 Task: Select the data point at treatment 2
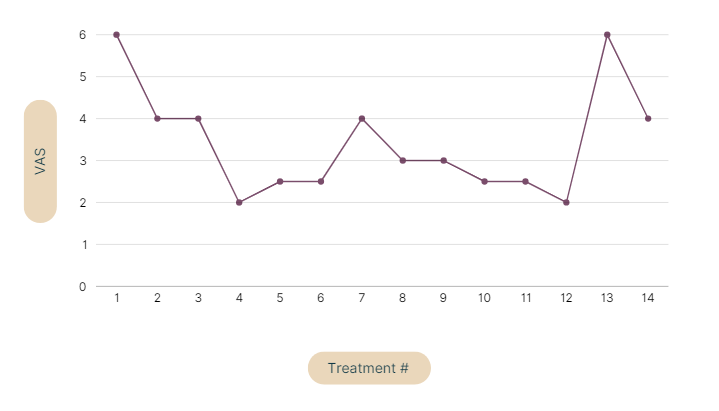(x=158, y=118)
